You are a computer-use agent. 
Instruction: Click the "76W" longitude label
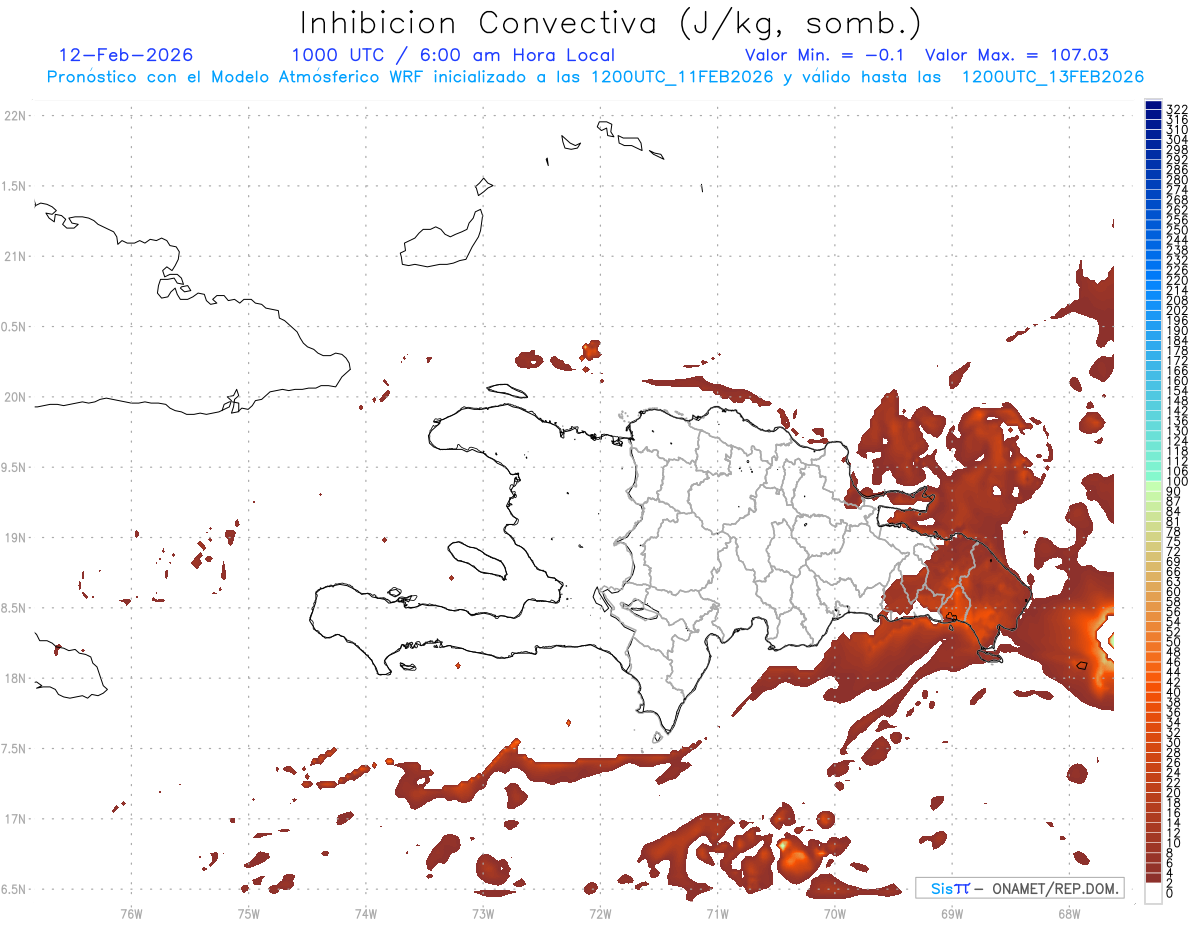click(131, 913)
